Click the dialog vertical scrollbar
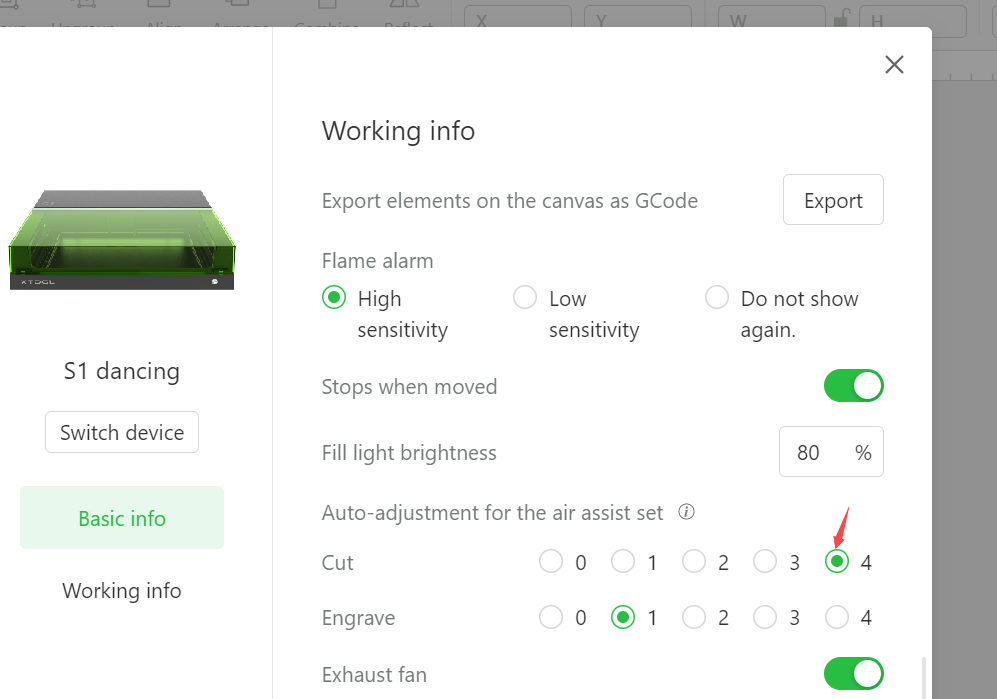The width and height of the screenshot is (997, 699). pos(923,678)
